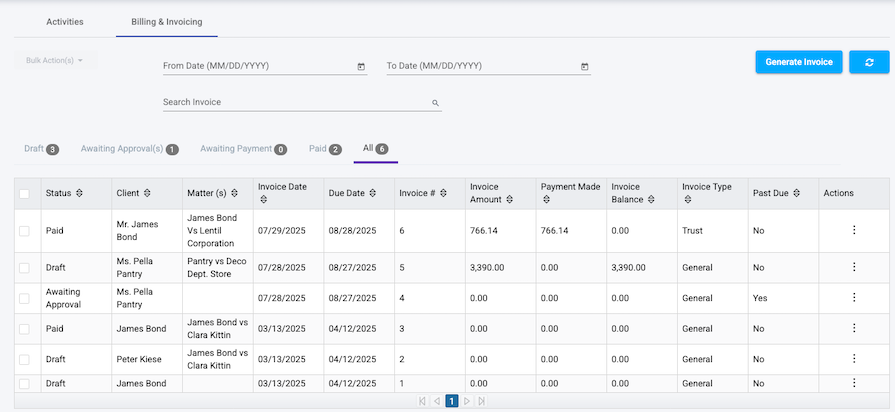Viewport: 895px width, 412px height.
Task: Sort by Status column icon
Action: click(79, 193)
